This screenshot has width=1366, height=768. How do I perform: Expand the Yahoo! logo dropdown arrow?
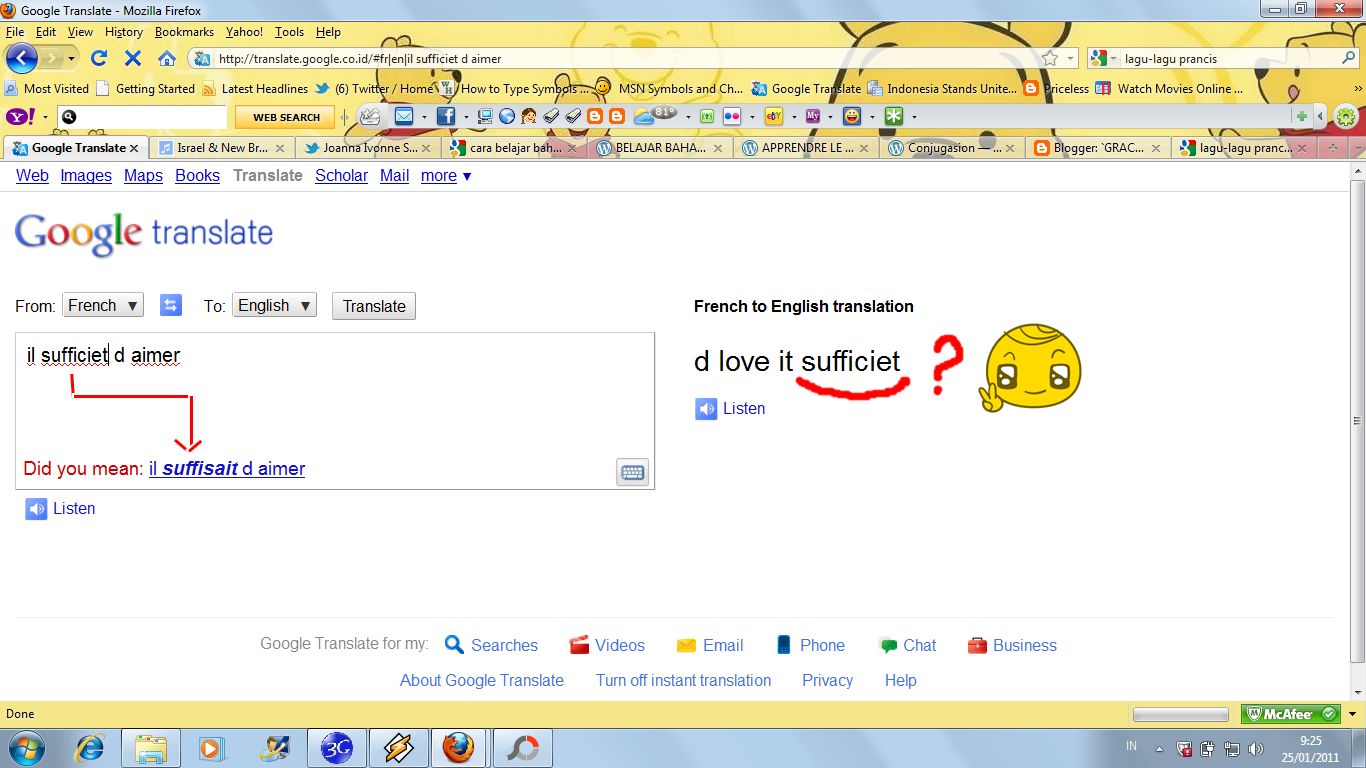[x=44, y=117]
